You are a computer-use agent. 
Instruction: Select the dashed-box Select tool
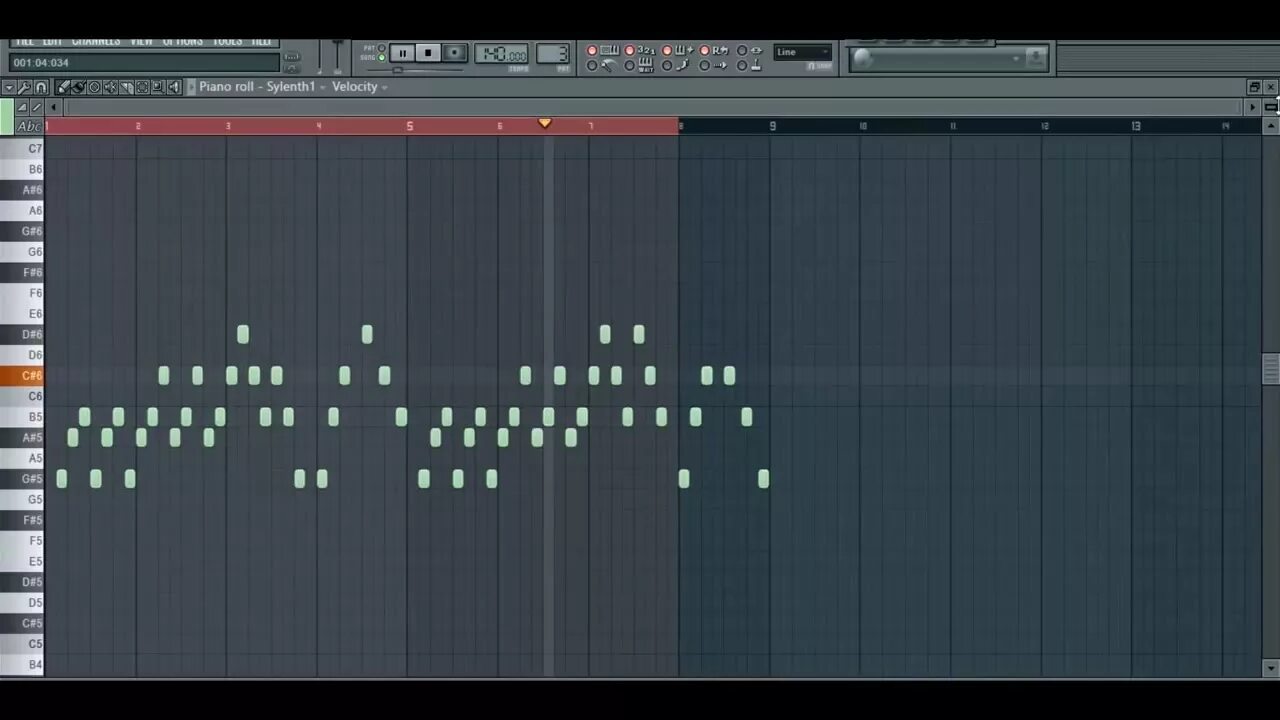(x=142, y=87)
